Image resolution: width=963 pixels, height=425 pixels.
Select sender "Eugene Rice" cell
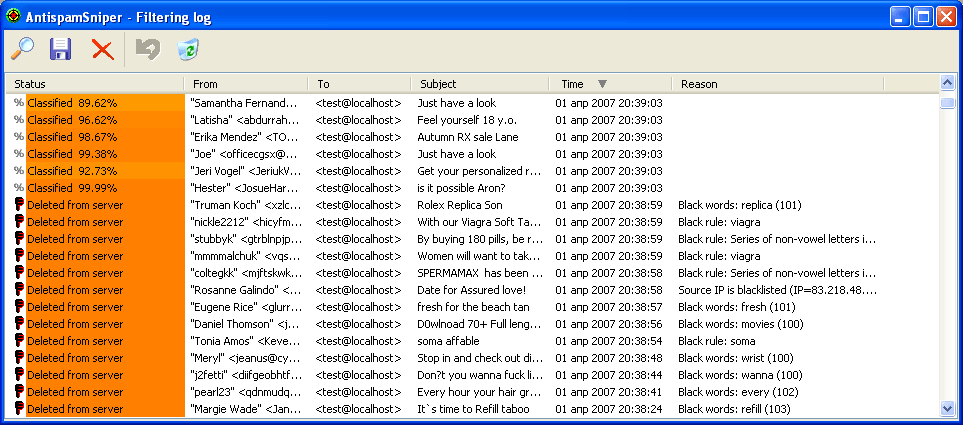[246, 306]
